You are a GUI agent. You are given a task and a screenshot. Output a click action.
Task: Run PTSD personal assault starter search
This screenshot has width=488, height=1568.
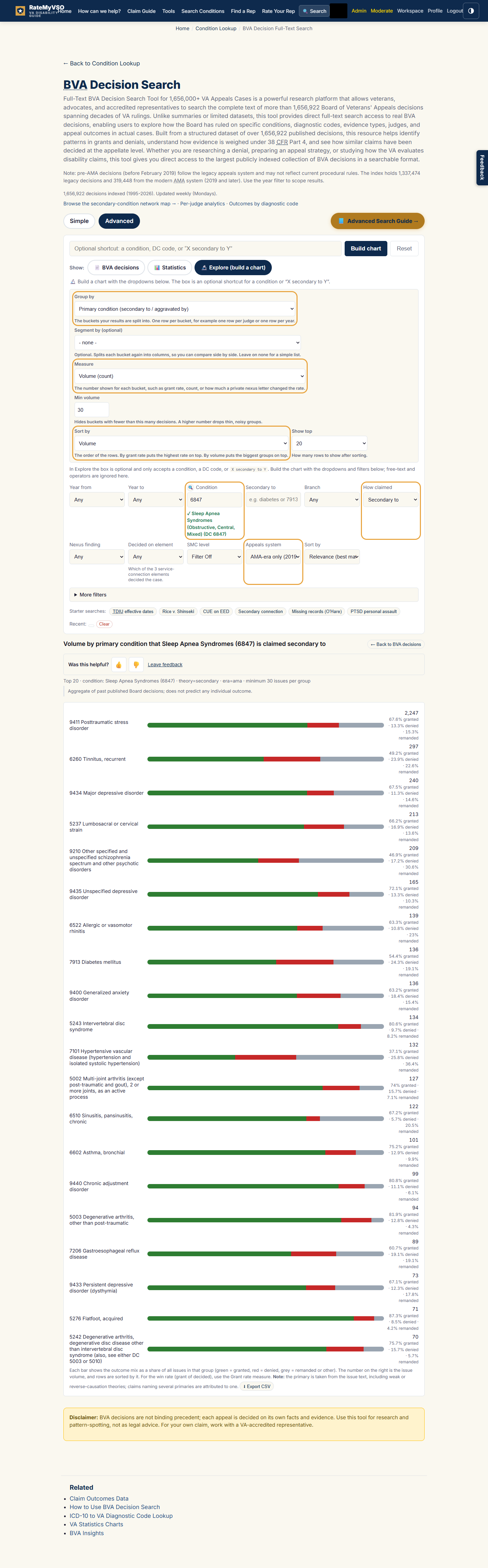(373, 611)
